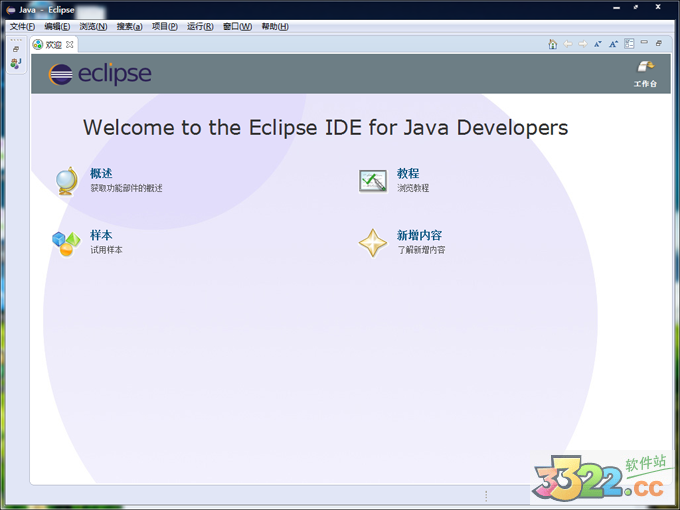Minimize the Eclipse window
The height and width of the screenshot is (510, 680).
click(x=616, y=8)
